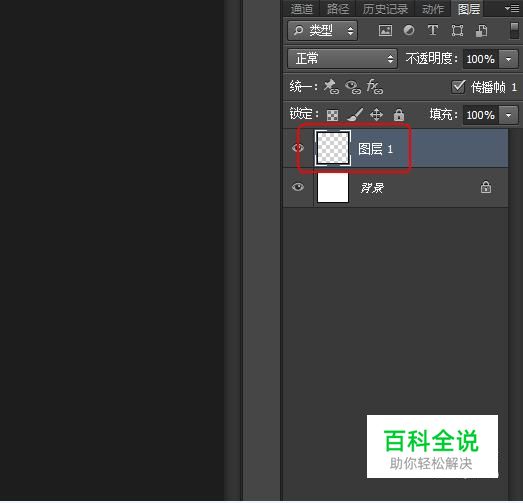The image size is (523, 503).
Task: Lock image pixels brush icon
Action: click(x=355, y=115)
